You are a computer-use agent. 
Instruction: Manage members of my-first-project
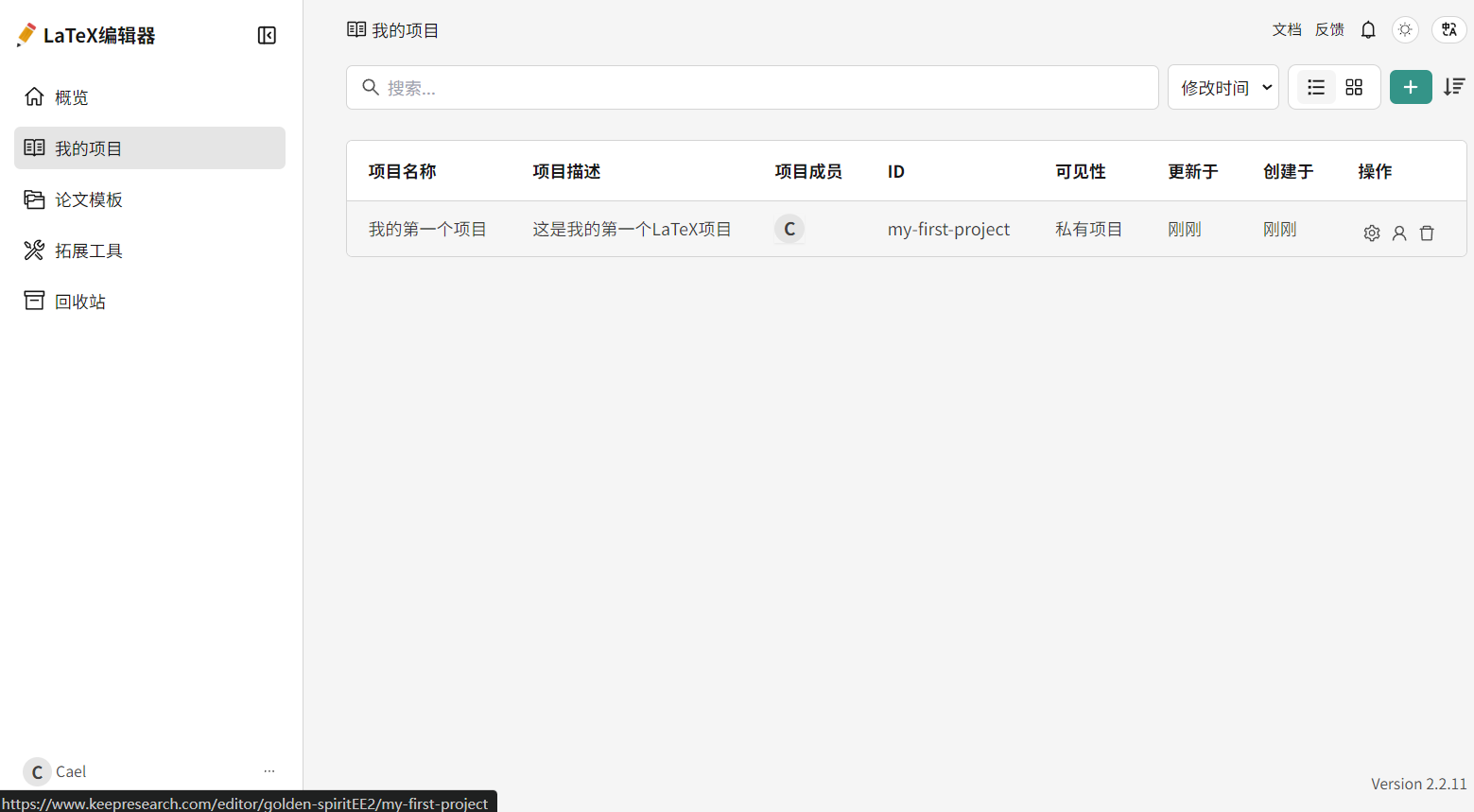click(1399, 233)
